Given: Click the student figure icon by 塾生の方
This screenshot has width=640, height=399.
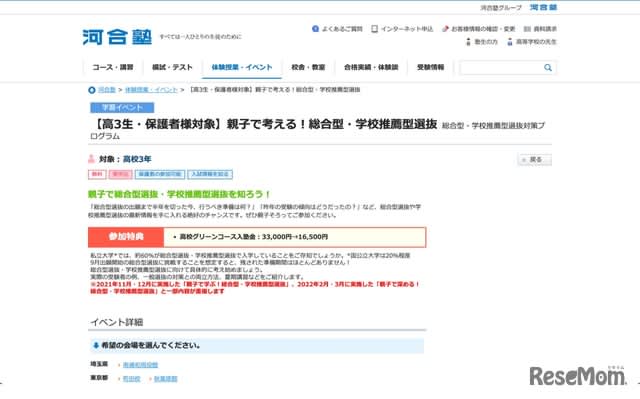Looking at the screenshot, I should tap(468, 42).
